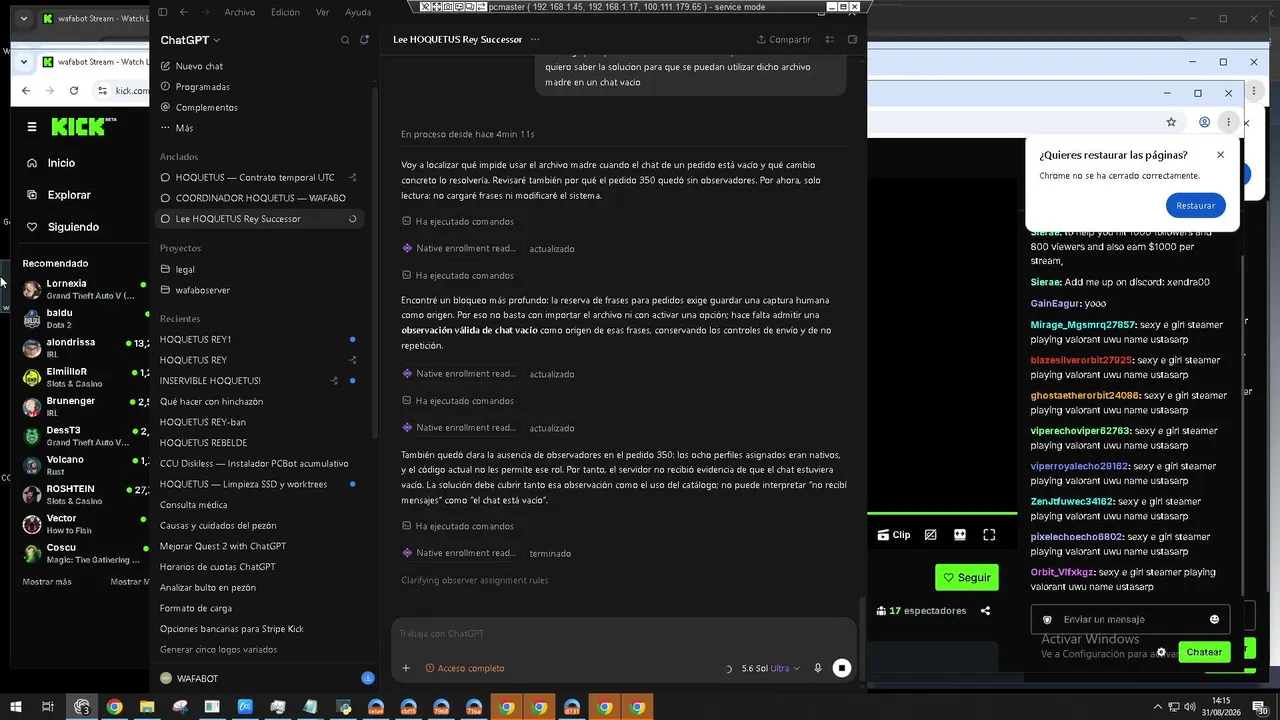Screen dimensions: 1280x720
Task: Click the green Chatear button
Action: 1204,652
